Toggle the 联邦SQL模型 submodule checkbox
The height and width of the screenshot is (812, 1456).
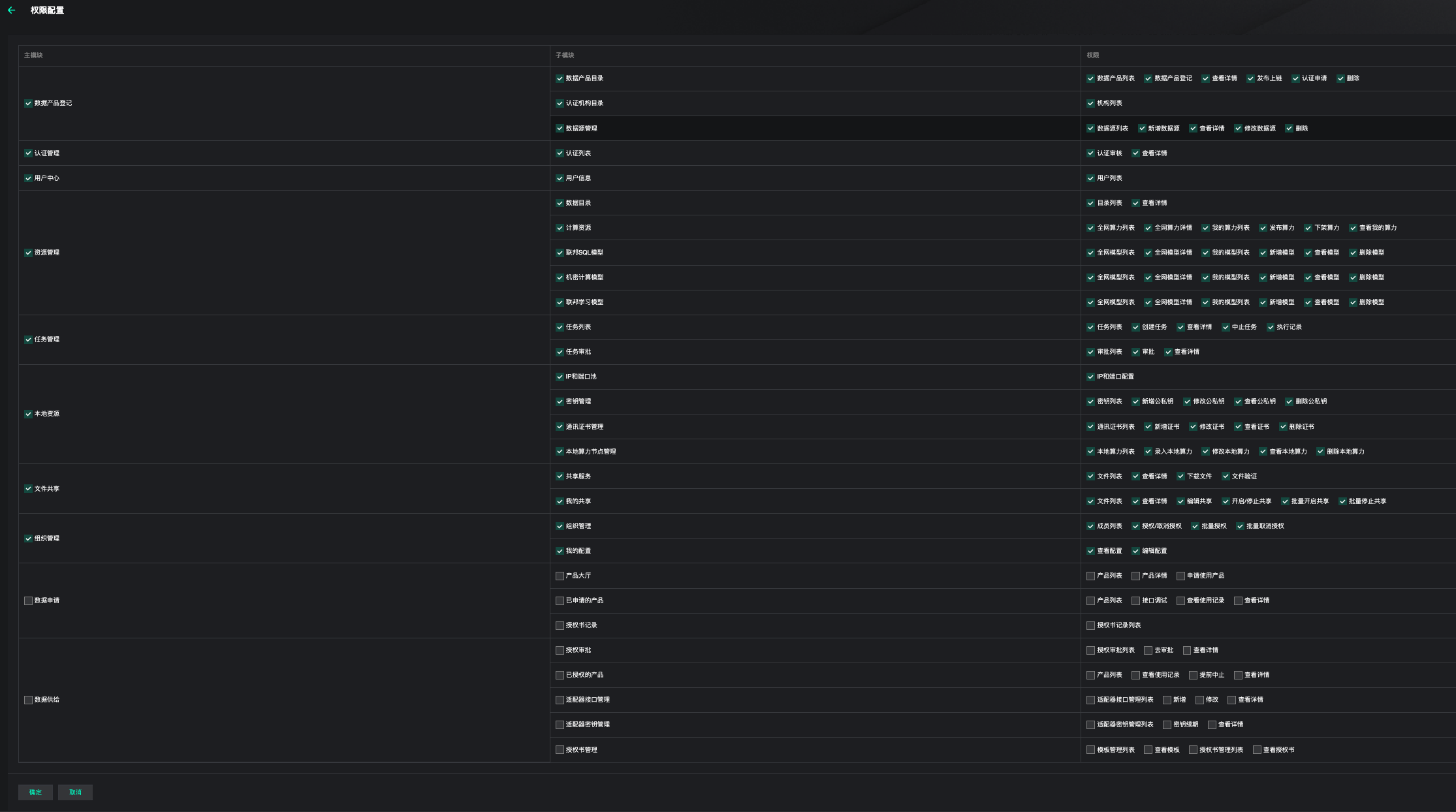[560, 253]
